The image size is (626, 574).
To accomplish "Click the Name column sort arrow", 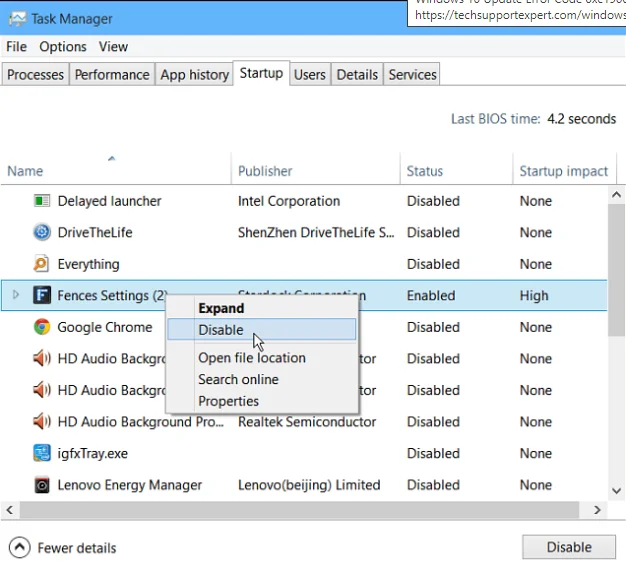I will click(x=112, y=158).
